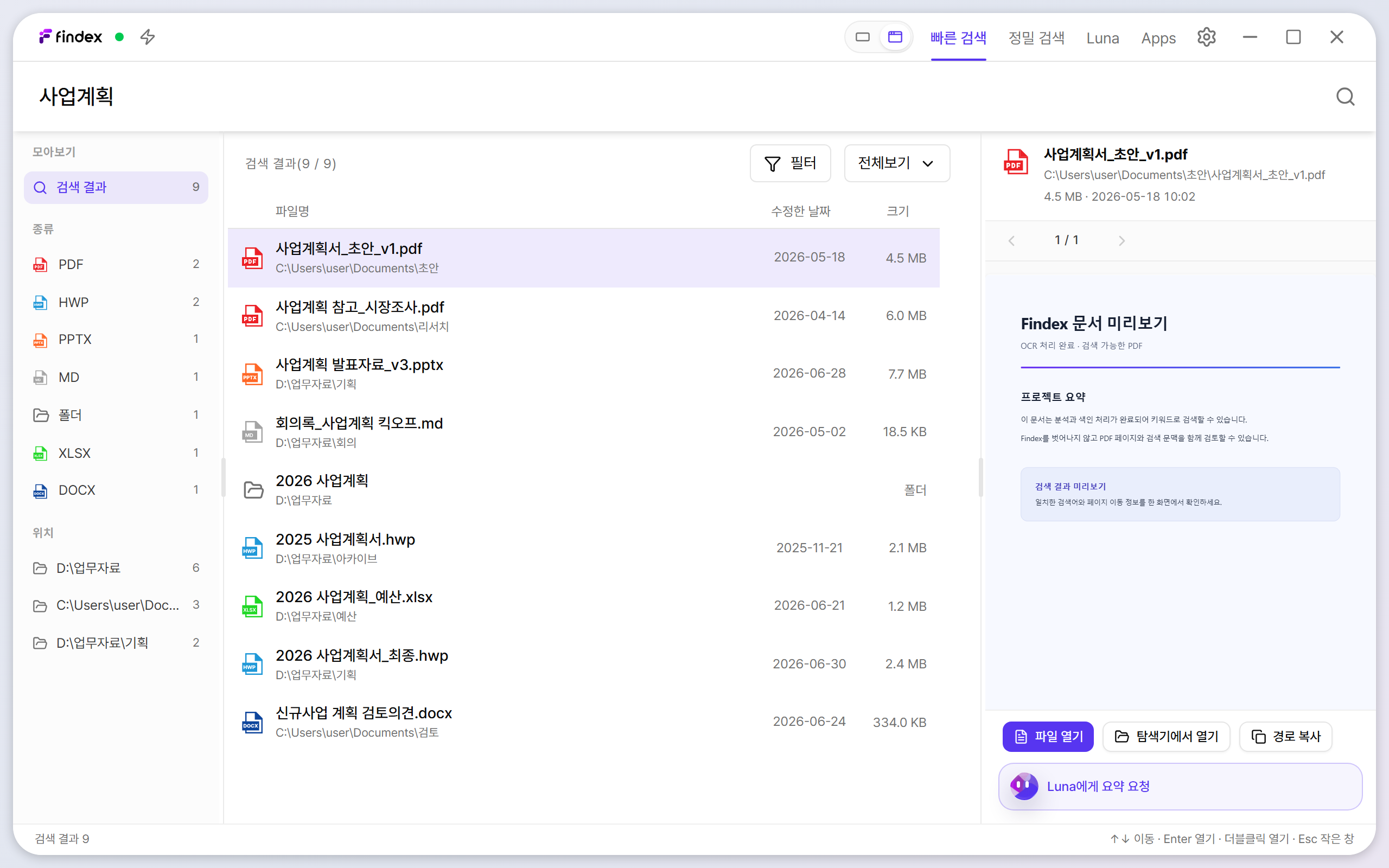Go to the Luna tab
Screen dimensions: 1389x868
click(x=1103, y=38)
